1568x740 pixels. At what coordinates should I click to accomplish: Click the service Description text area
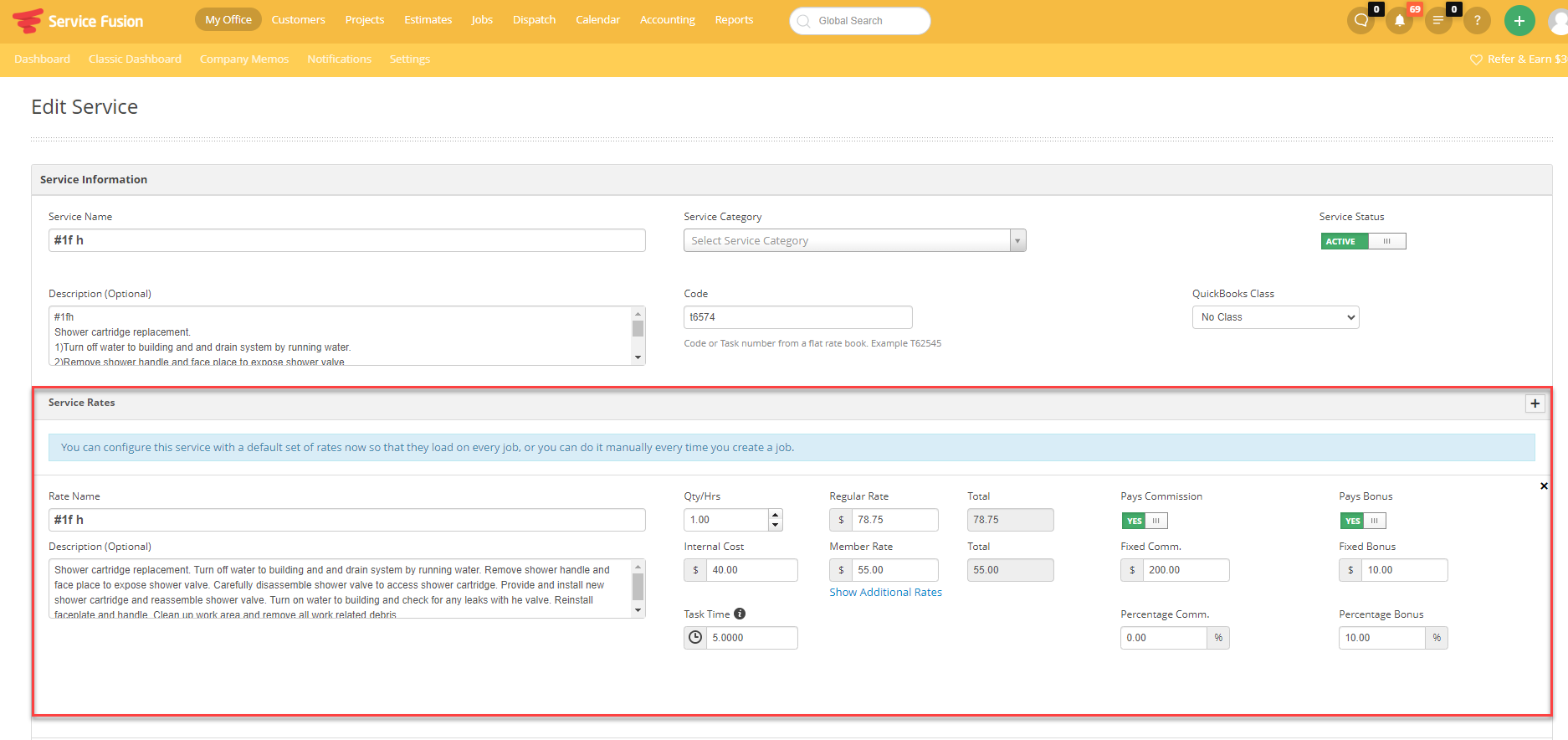(340, 336)
